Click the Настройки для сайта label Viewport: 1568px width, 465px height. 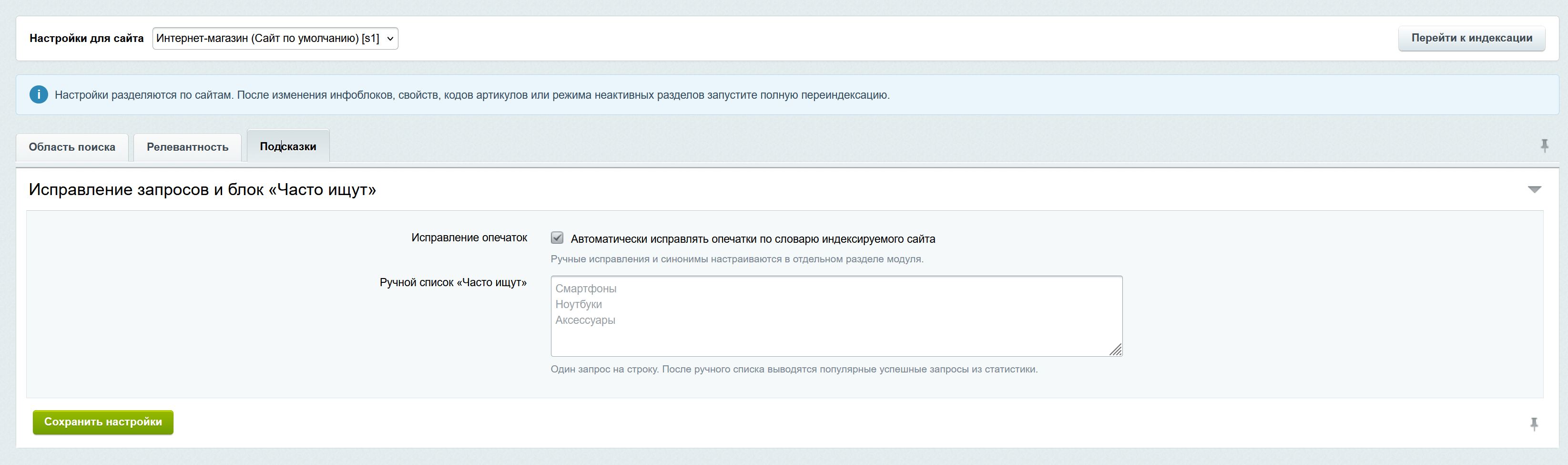tap(86, 39)
